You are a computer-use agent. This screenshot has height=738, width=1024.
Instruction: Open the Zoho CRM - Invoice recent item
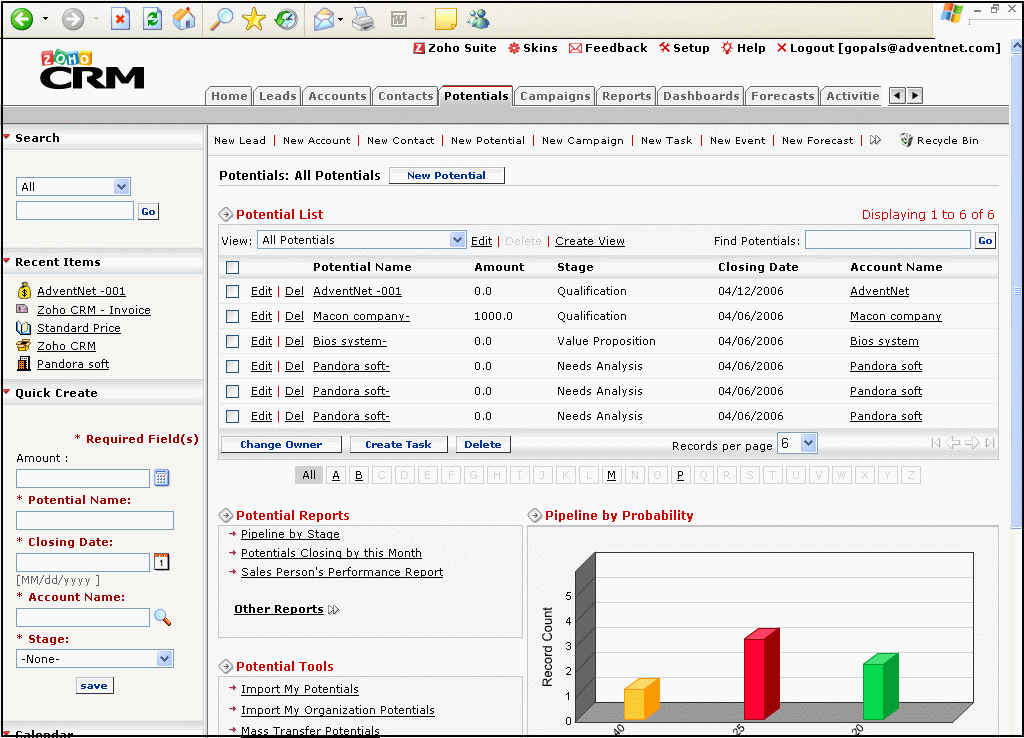coord(93,310)
